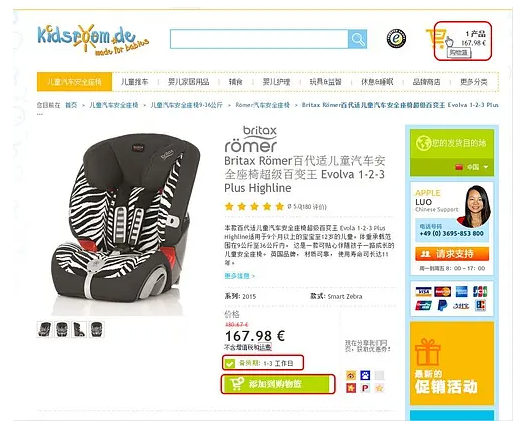Screen dimensions: 522x425
Task: Open the 中国 destination country dropdown
Action: click(x=472, y=167)
